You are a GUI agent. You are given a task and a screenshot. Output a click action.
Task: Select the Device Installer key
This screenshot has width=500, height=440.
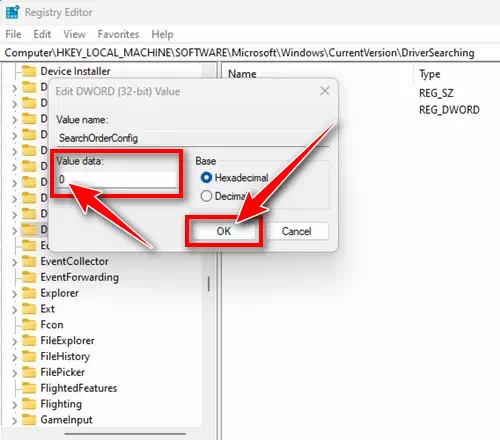(75, 71)
